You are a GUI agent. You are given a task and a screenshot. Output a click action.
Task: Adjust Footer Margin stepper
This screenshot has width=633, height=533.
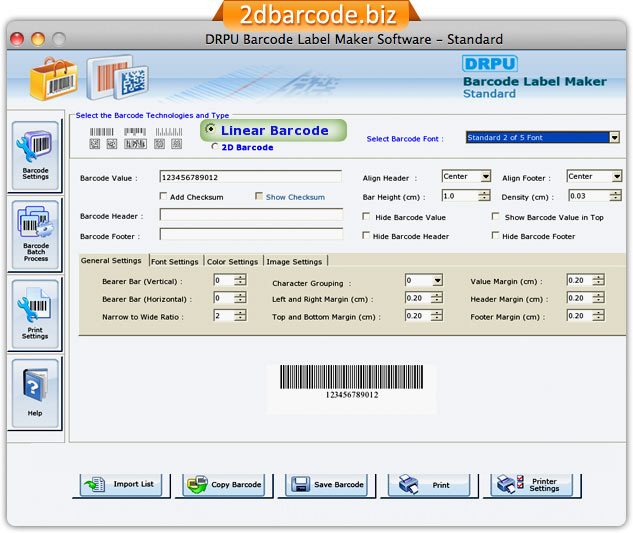[598, 316]
